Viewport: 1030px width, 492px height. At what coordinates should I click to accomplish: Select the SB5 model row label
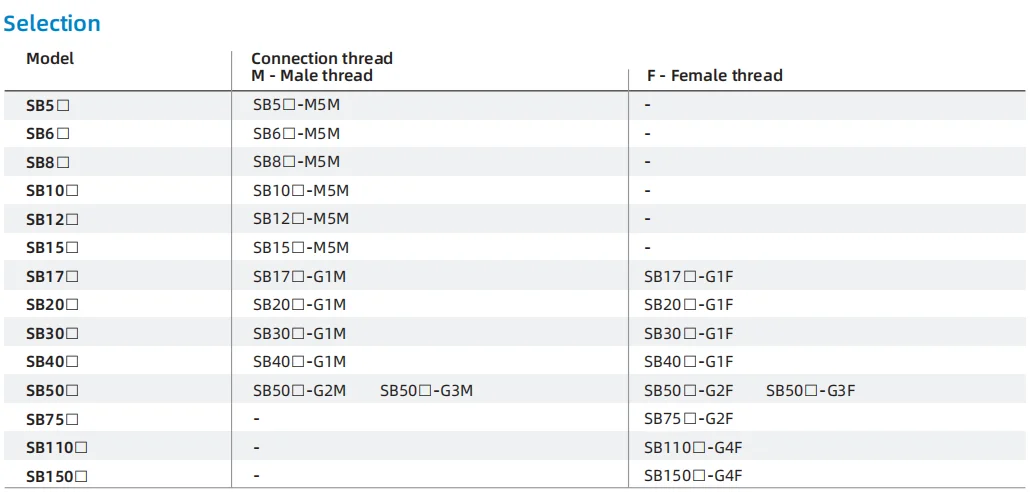(x=48, y=105)
